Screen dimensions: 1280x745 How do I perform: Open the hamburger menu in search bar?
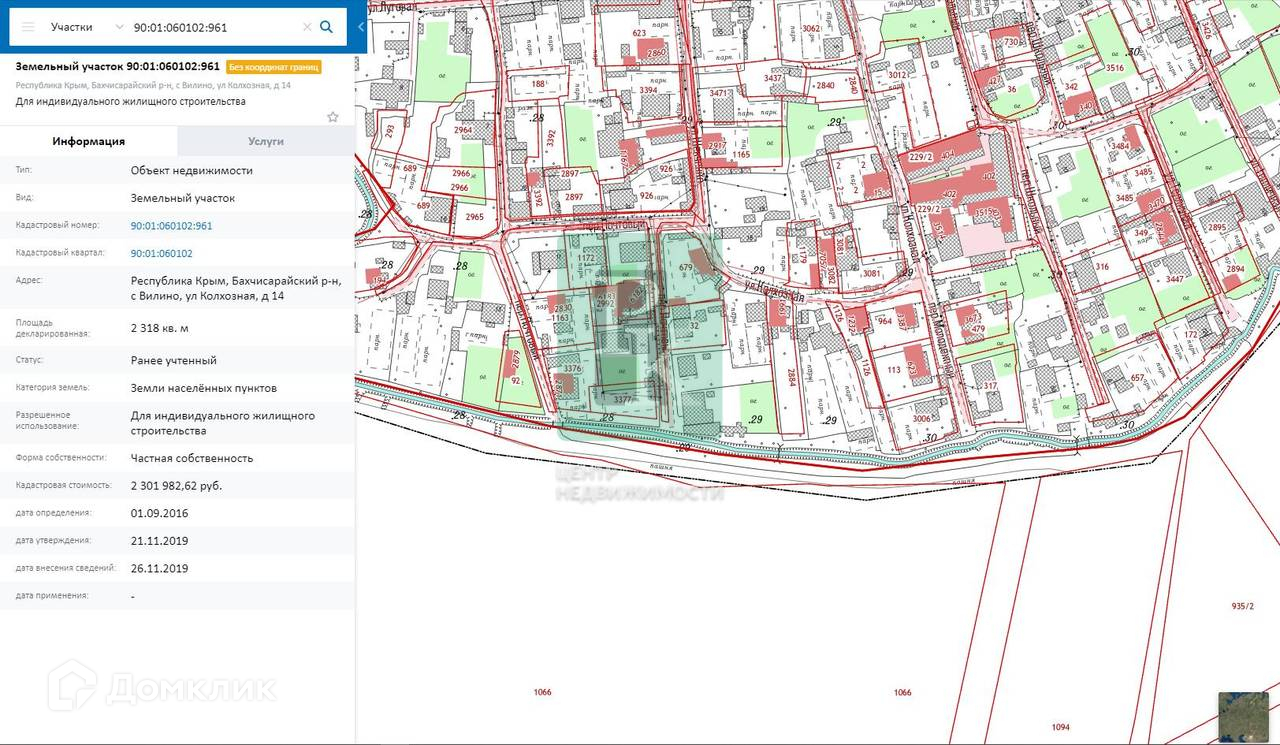click(27, 27)
